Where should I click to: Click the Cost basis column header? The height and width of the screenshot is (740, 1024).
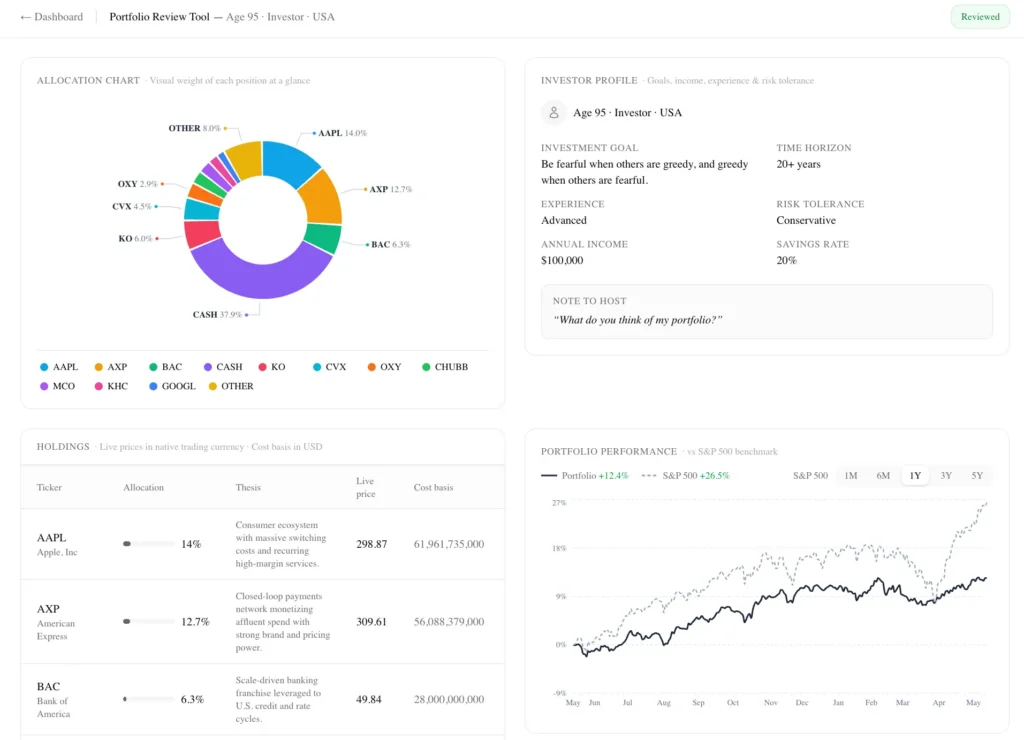click(433, 487)
